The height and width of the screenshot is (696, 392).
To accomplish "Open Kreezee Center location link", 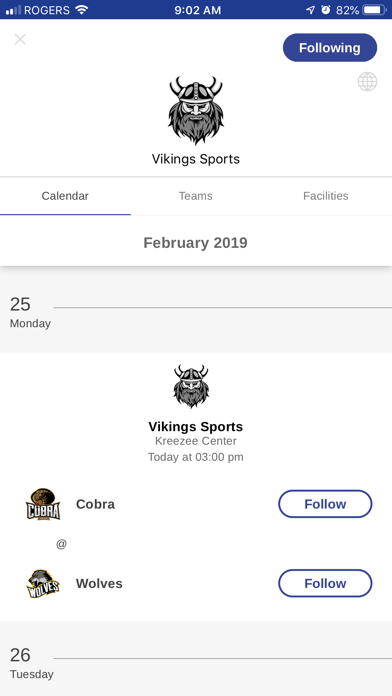I will pos(196,441).
